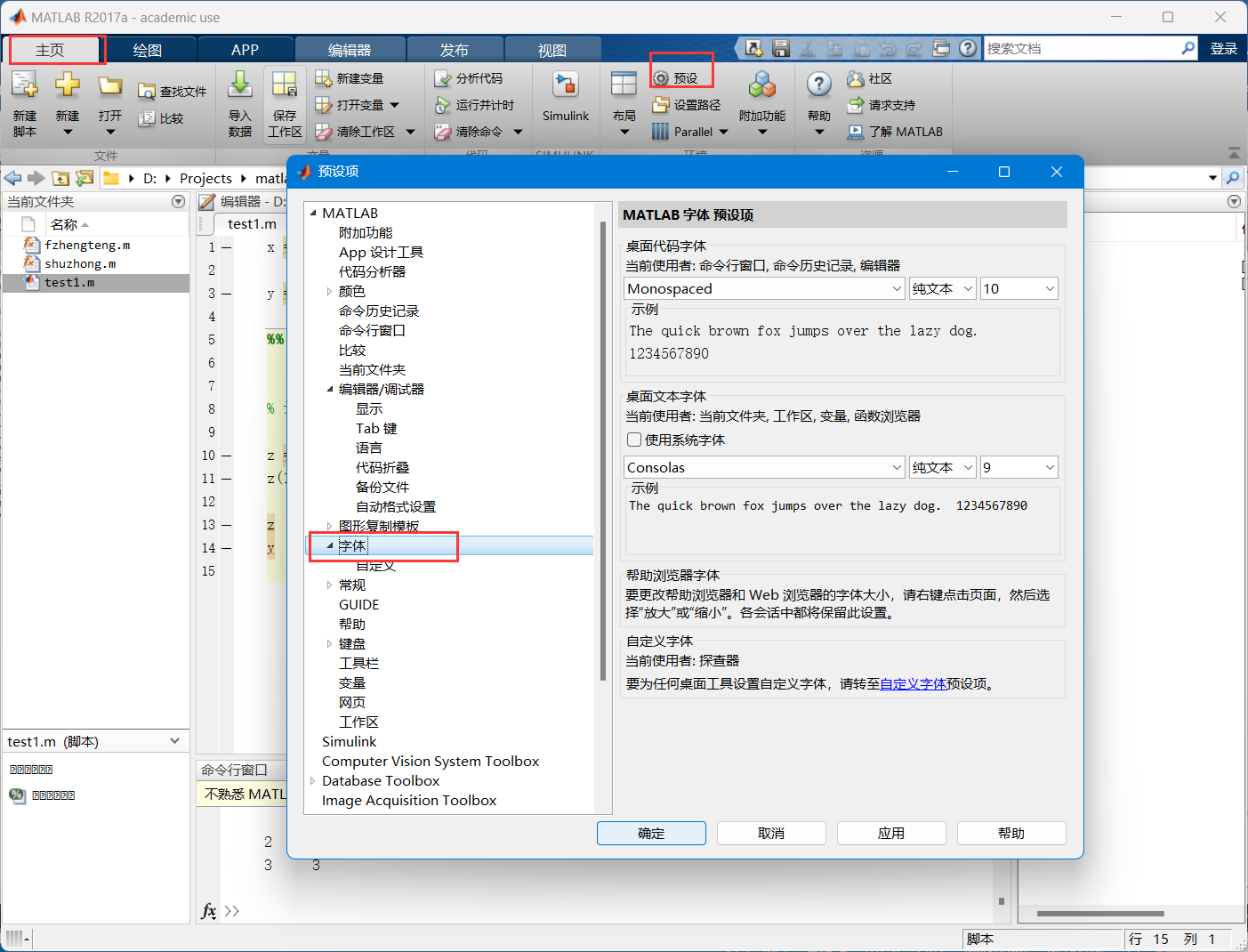The height and width of the screenshot is (952, 1248).
Task: Open the Parallel dropdown menu
Action: 723,132
